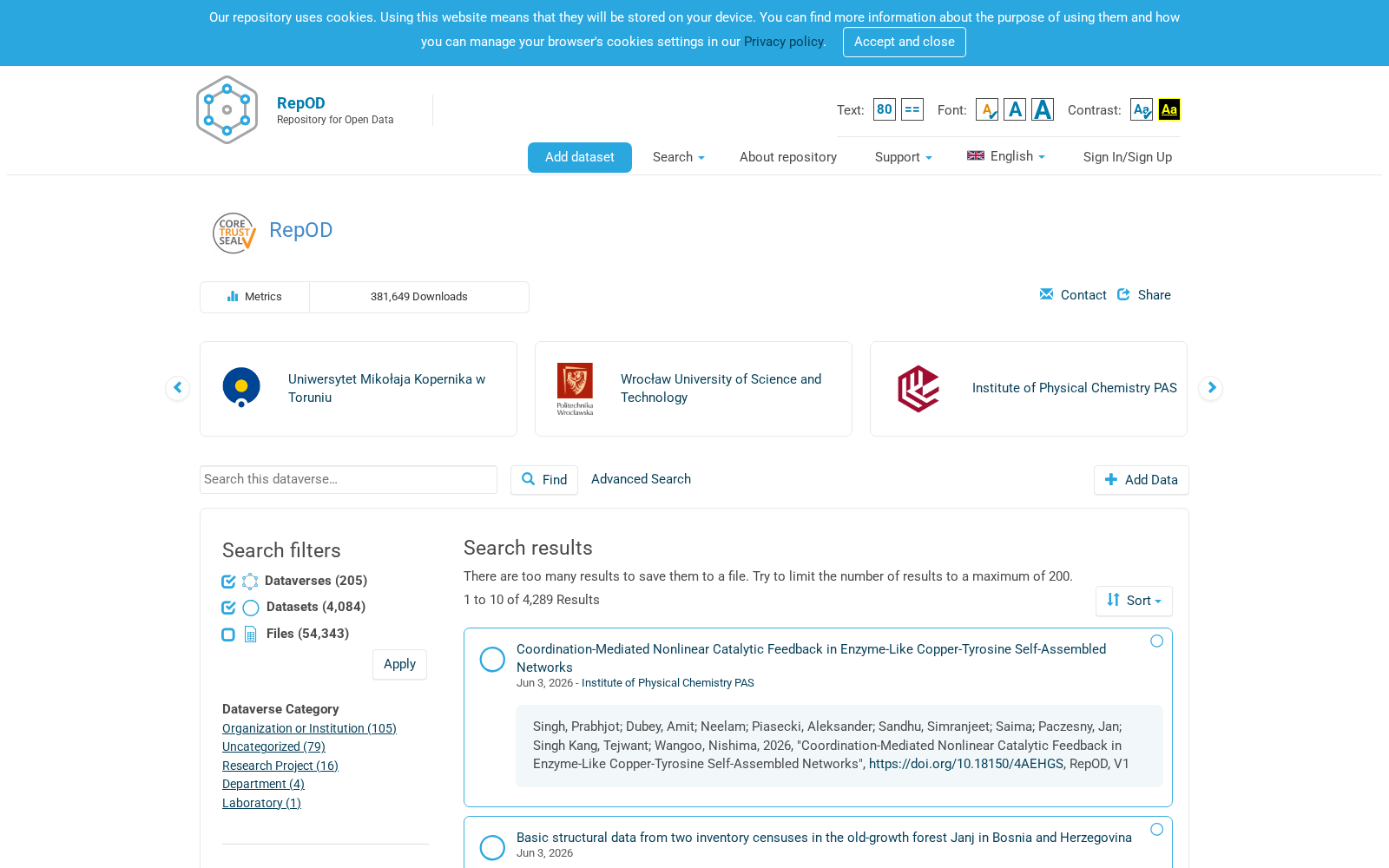Click the Add Data plus button
Screen dimensions: 1389x868
(1142, 480)
